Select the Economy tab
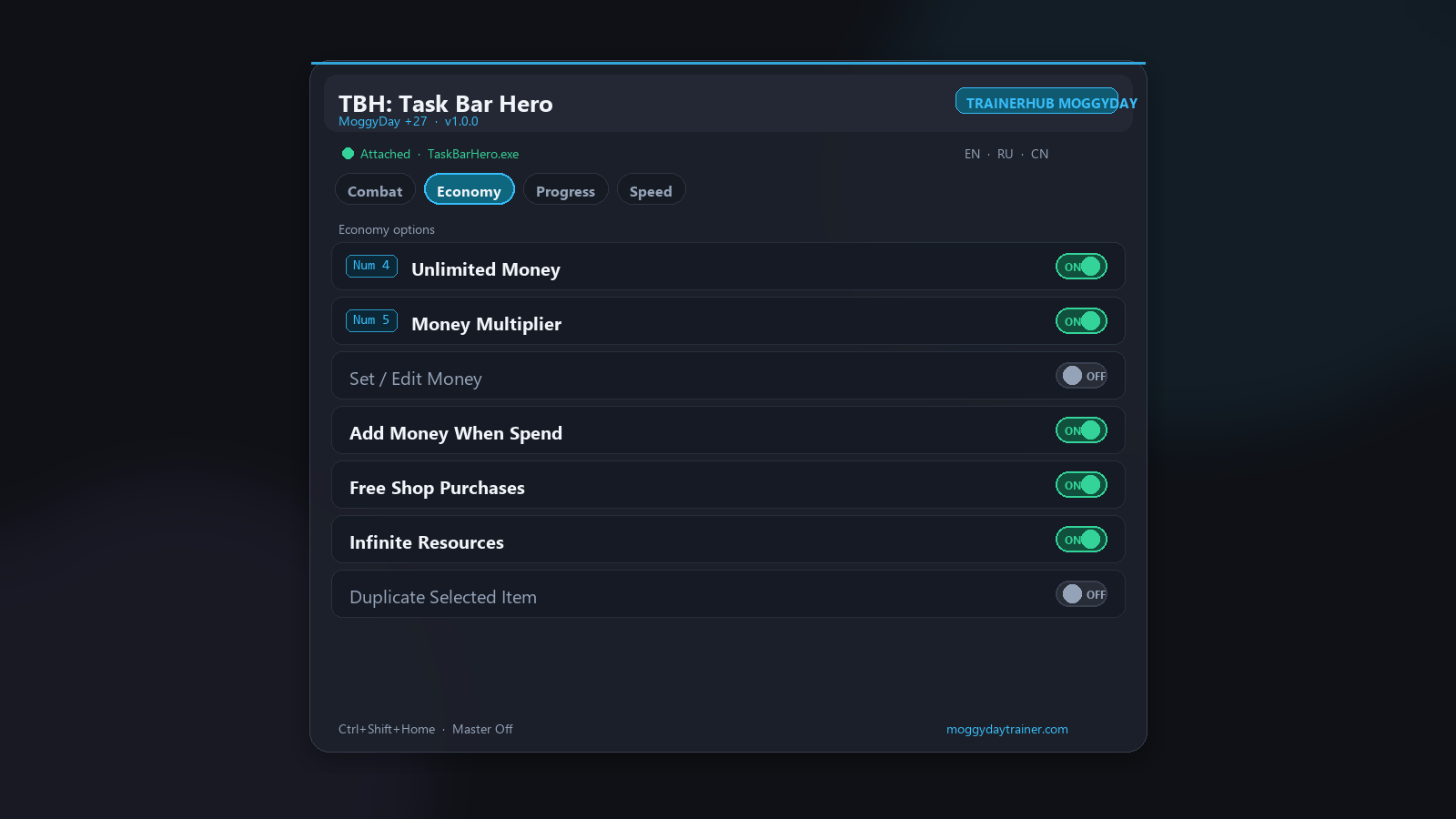Image resolution: width=1456 pixels, height=819 pixels. 469,191
